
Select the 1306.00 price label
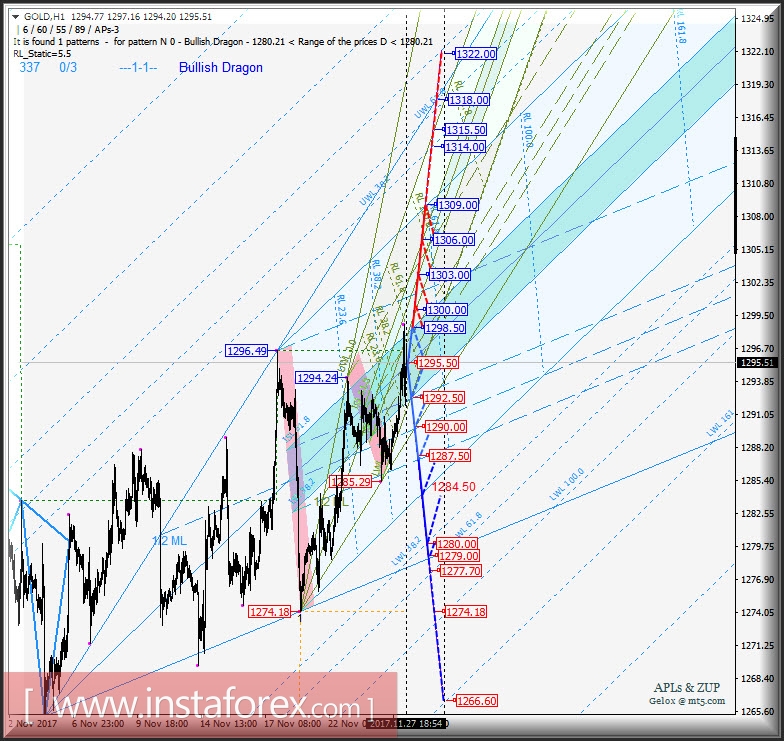pyautogui.click(x=454, y=240)
